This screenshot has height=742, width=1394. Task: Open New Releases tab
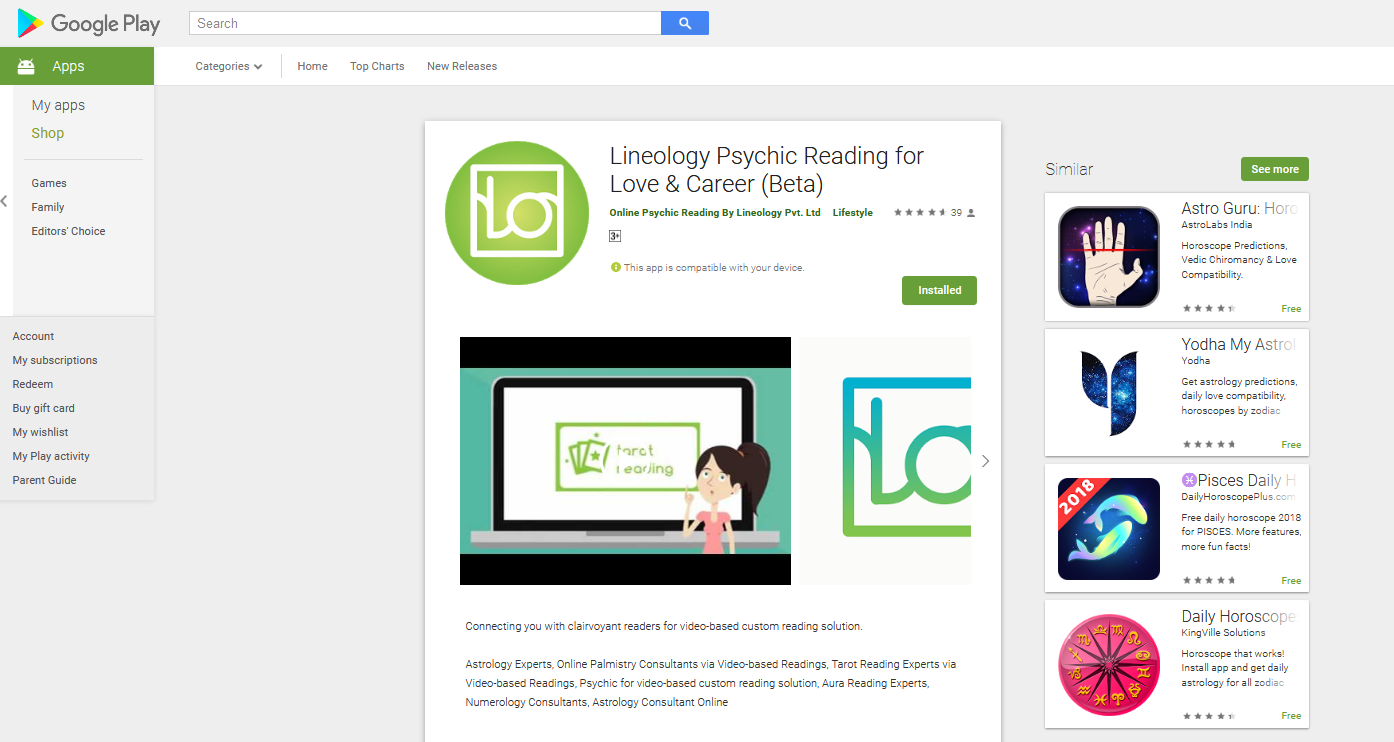(462, 66)
